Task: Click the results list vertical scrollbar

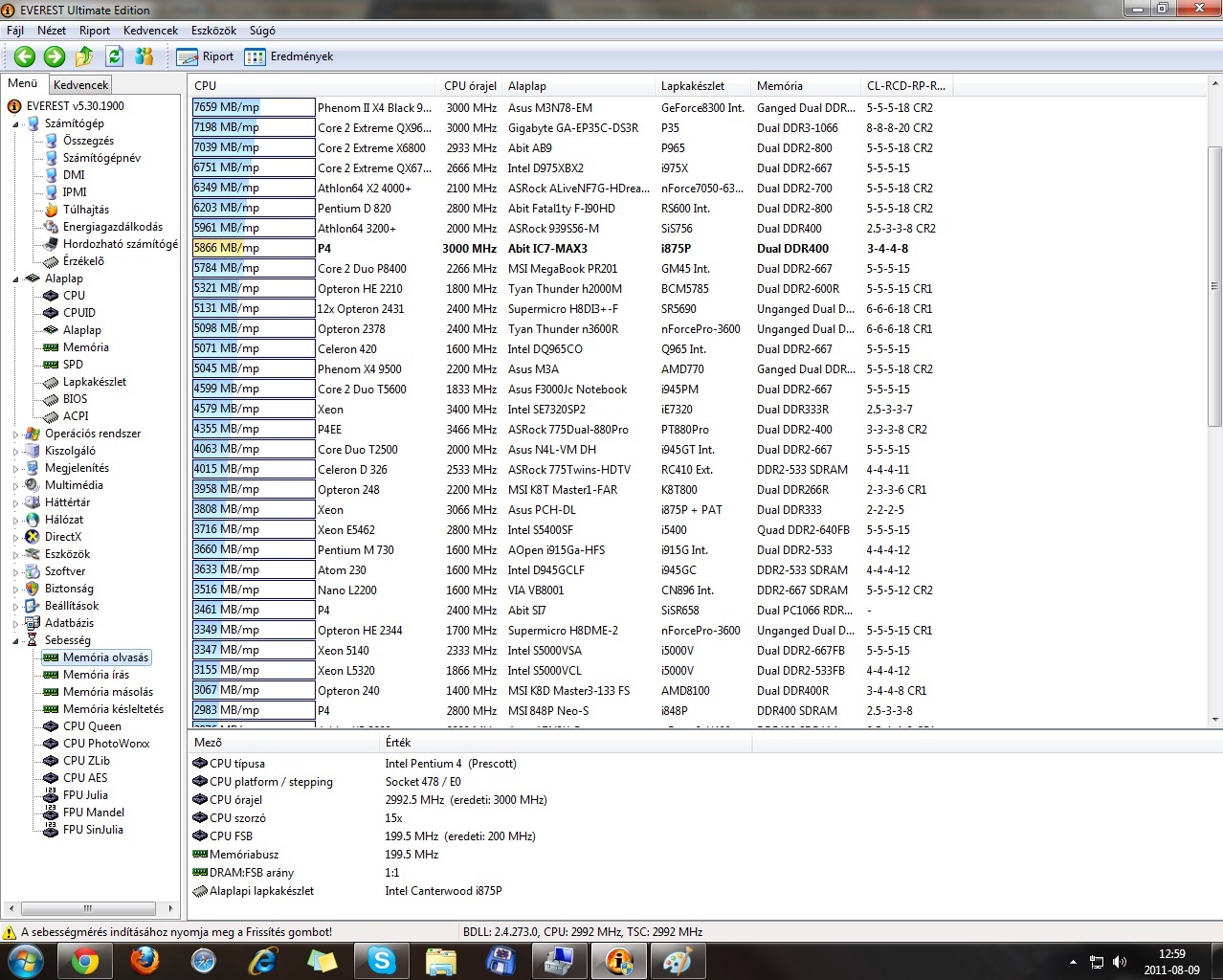Action: point(1214,287)
